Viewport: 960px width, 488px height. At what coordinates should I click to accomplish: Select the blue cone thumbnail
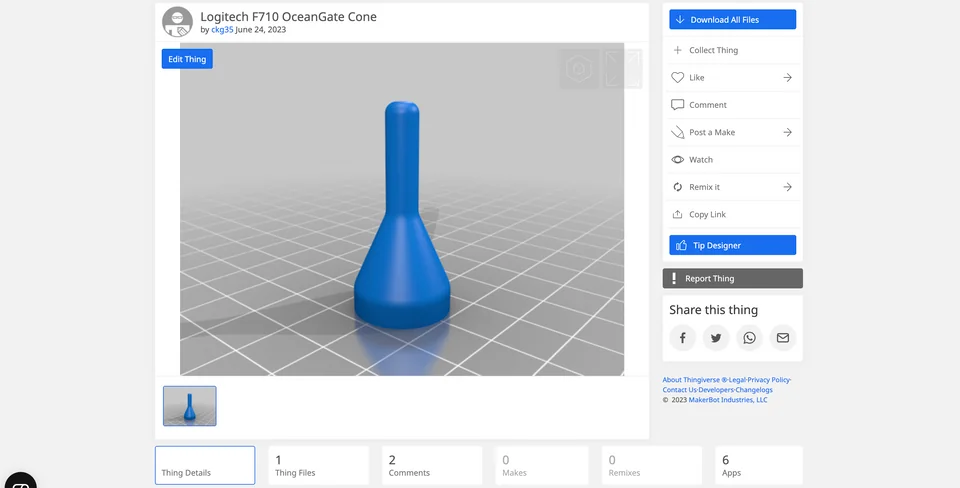190,406
